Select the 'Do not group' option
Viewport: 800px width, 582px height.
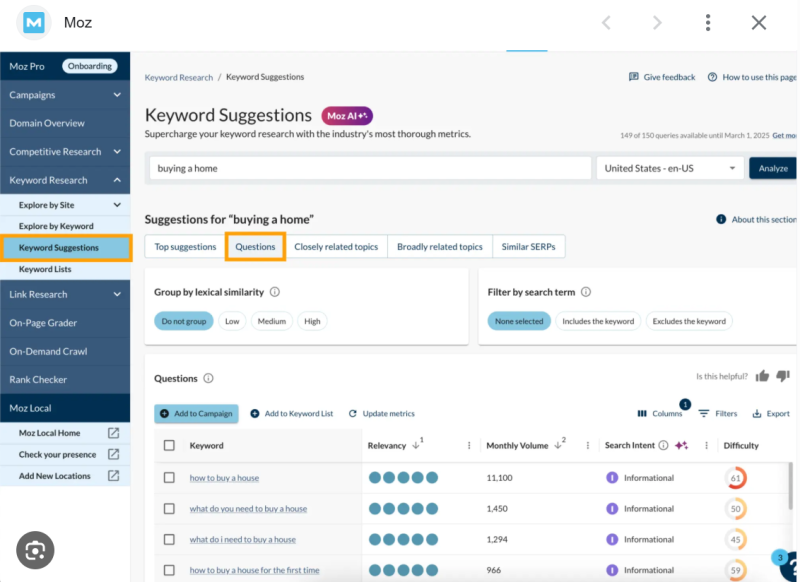tap(184, 321)
